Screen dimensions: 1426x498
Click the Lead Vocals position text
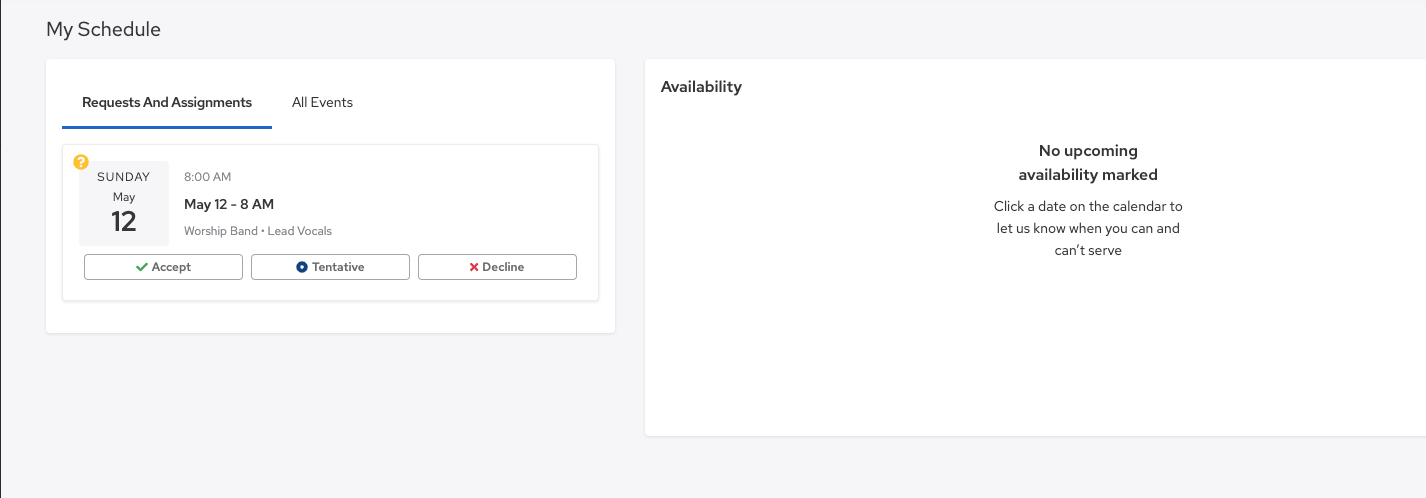(x=300, y=231)
